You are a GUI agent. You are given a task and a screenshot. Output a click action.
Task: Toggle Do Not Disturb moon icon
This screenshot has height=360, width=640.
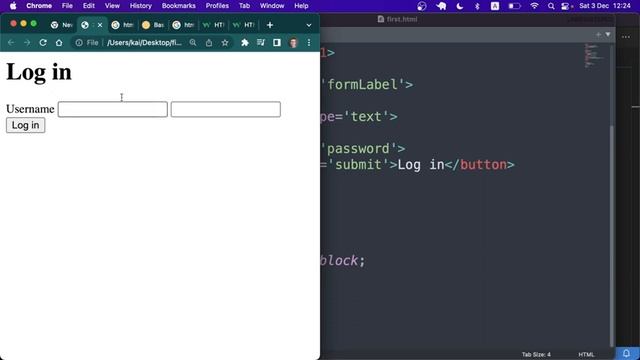coord(459,6)
